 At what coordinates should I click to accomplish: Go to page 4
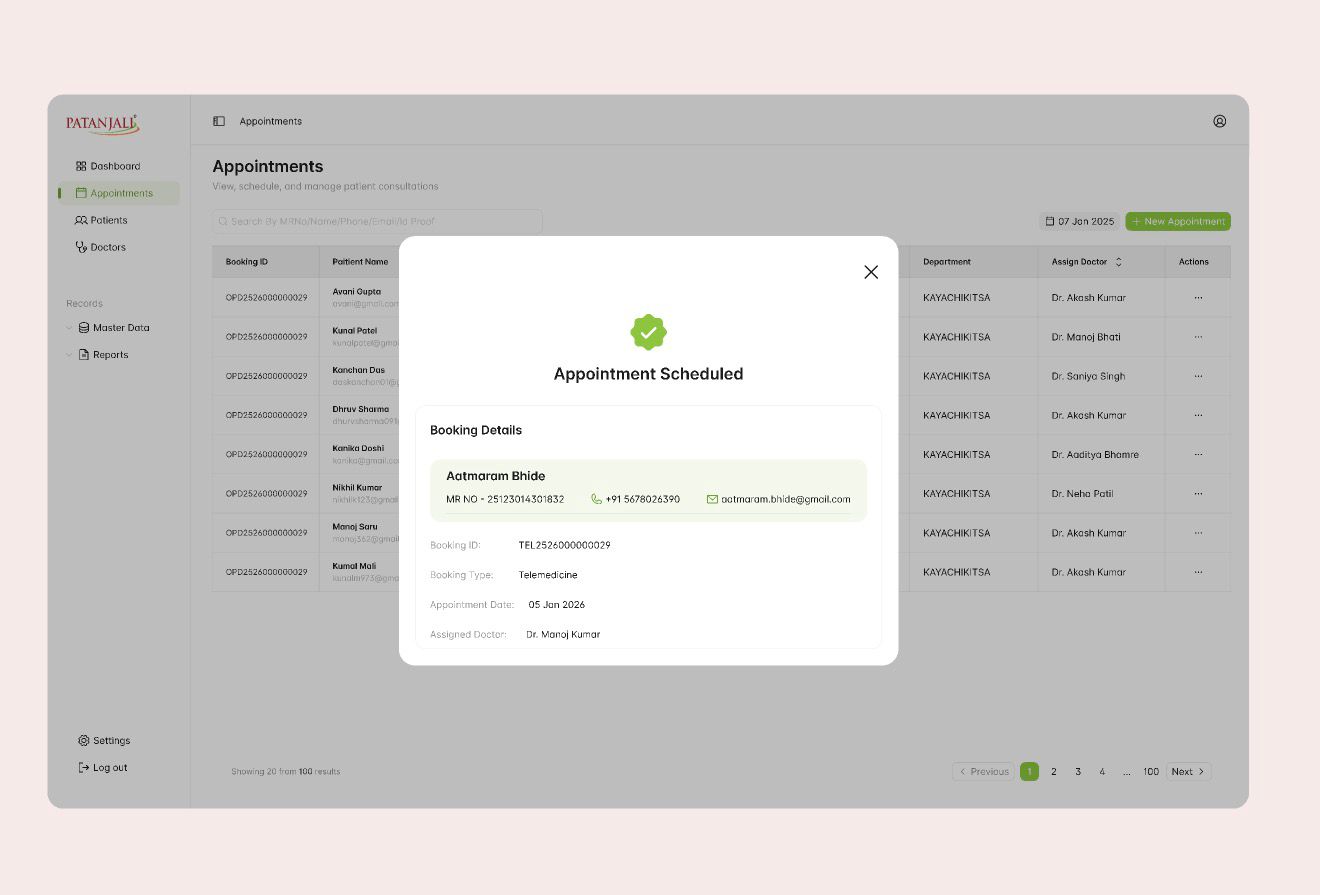click(1102, 772)
